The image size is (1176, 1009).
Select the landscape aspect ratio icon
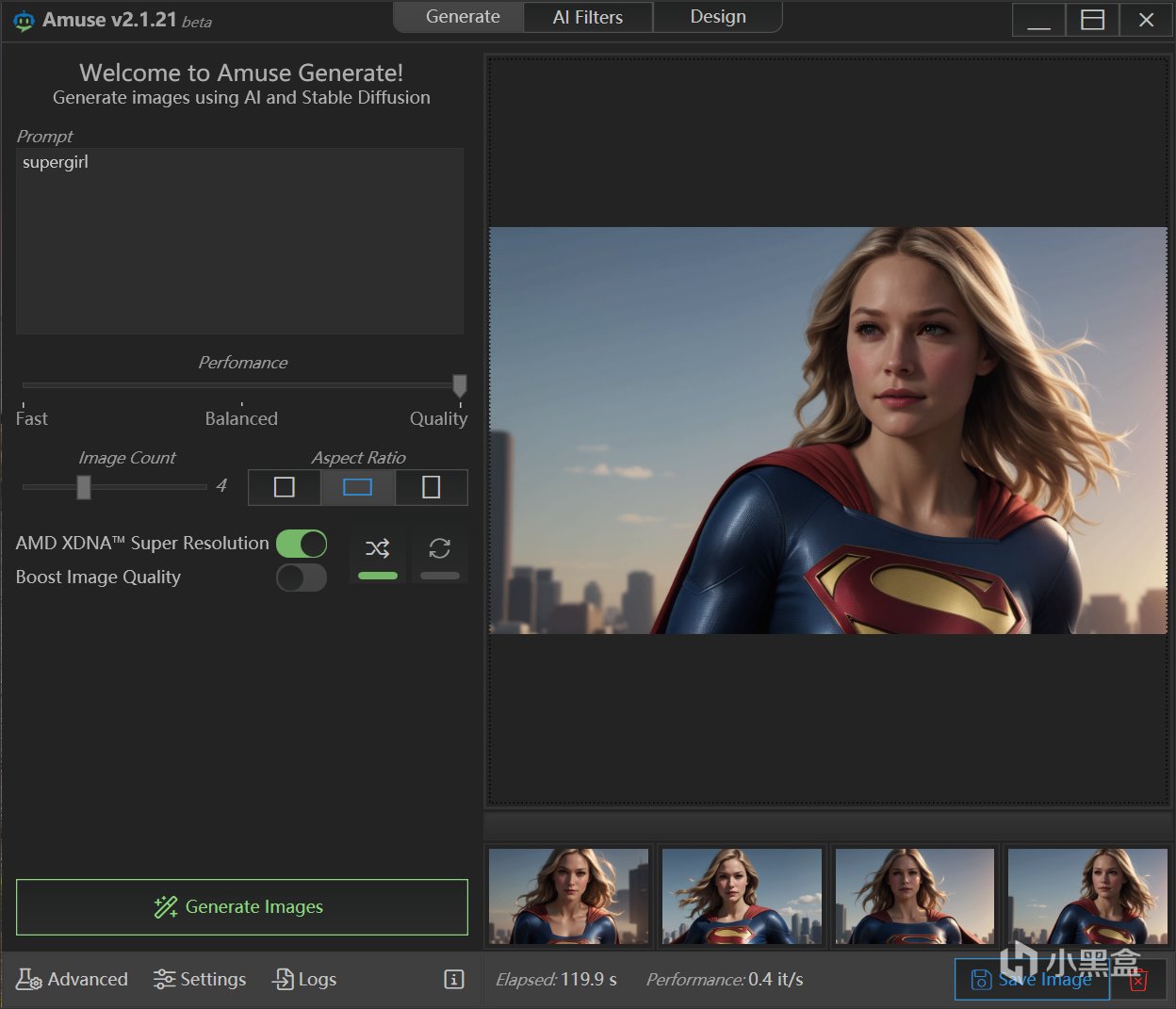tap(357, 487)
